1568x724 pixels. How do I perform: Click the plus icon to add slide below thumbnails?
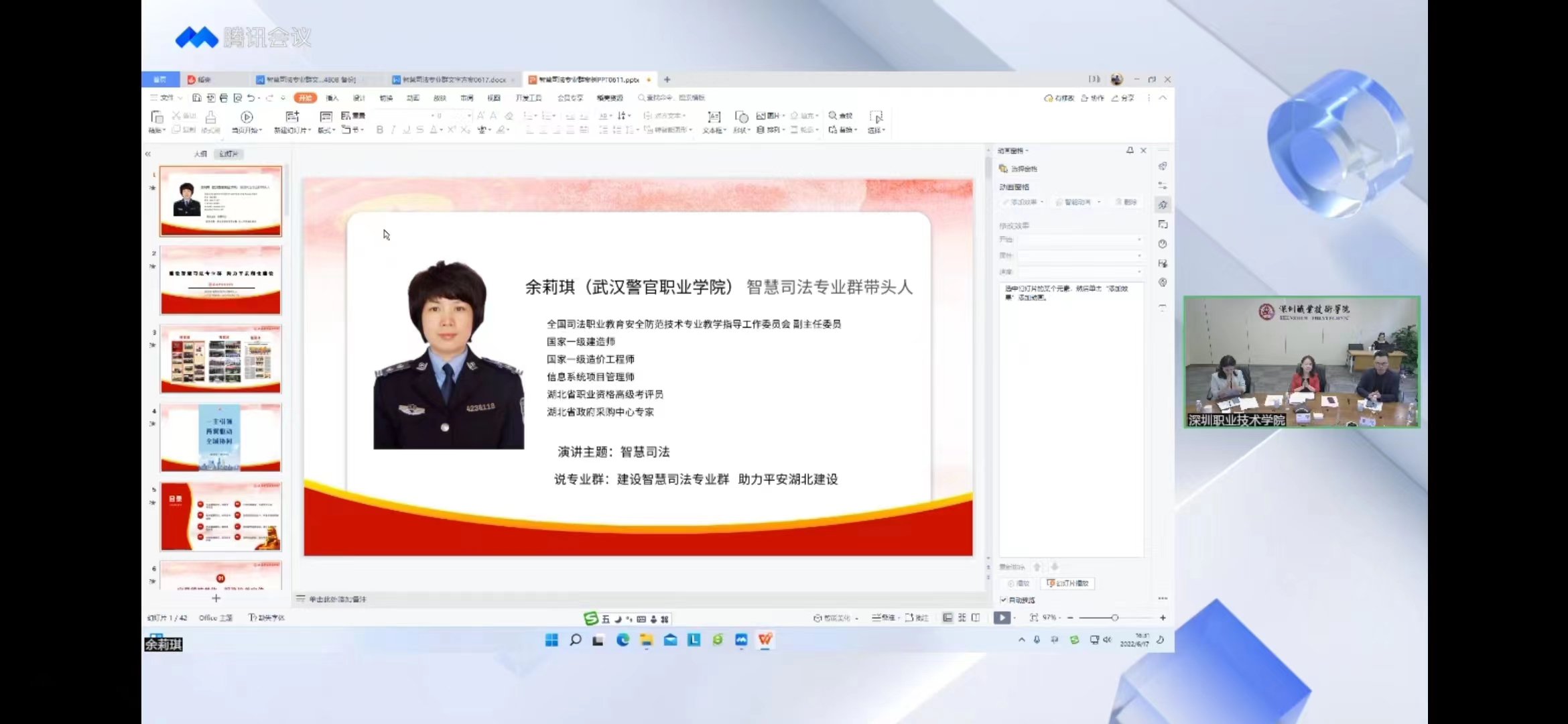point(216,598)
